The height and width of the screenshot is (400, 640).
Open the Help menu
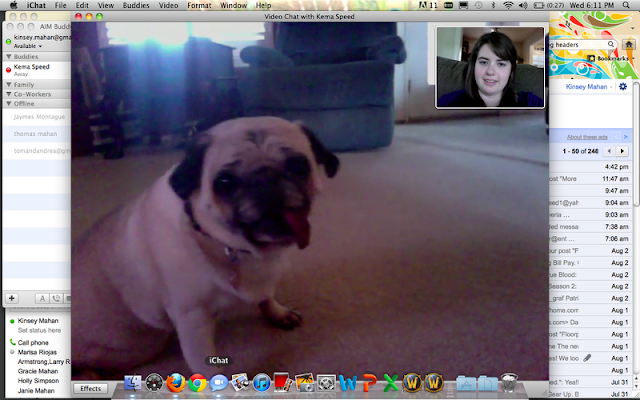(x=263, y=5)
